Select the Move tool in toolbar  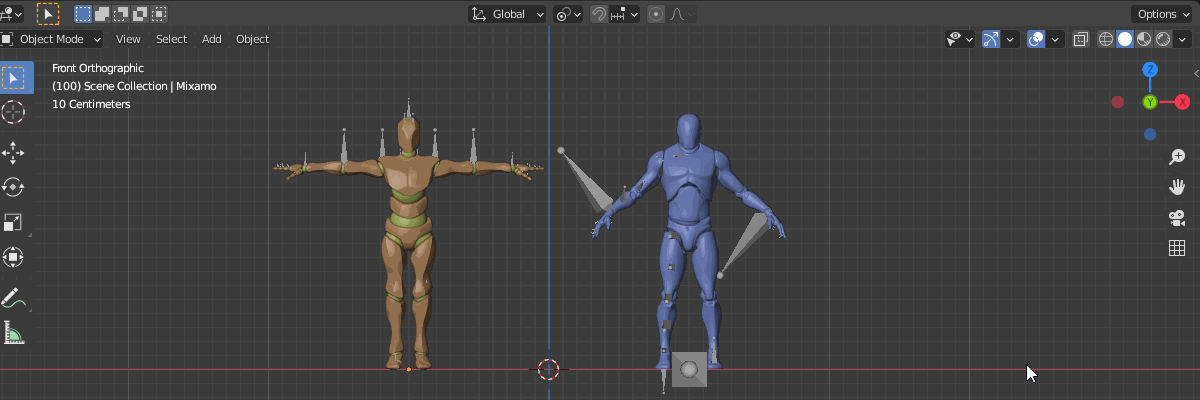tap(14, 152)
